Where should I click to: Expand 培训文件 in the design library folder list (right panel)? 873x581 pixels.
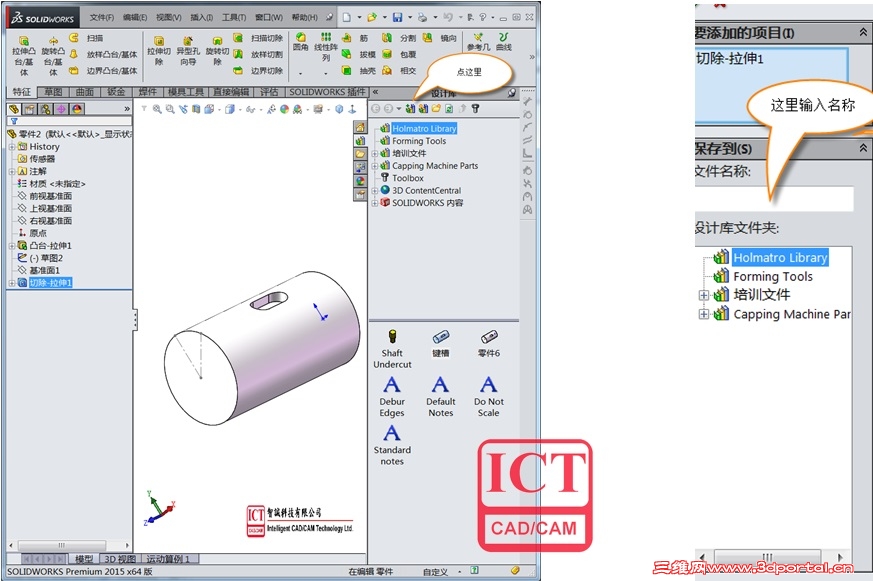coord(704,295)
